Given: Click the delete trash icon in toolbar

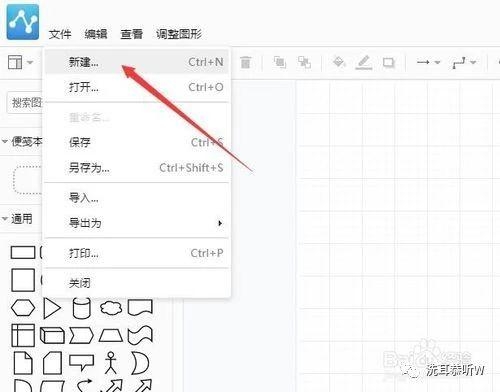Looking at the screenshot, I should [x=246, y=62].
